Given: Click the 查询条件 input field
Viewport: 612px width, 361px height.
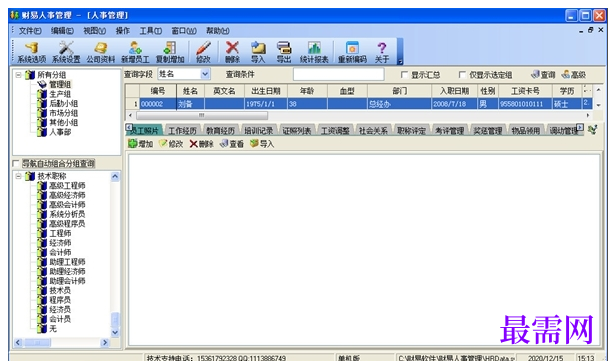Looking at the screenshot, I should coord(338,74).
